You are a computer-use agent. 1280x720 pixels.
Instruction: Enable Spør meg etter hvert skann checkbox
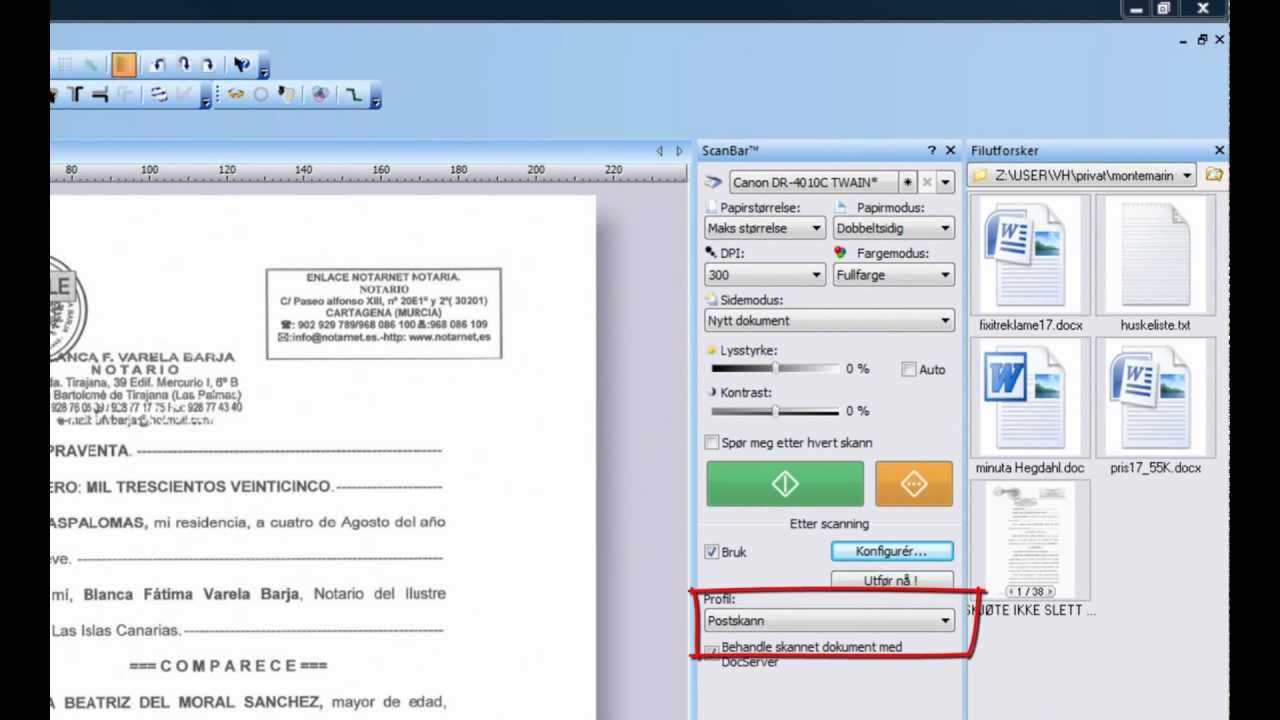(x=712, y=442)
